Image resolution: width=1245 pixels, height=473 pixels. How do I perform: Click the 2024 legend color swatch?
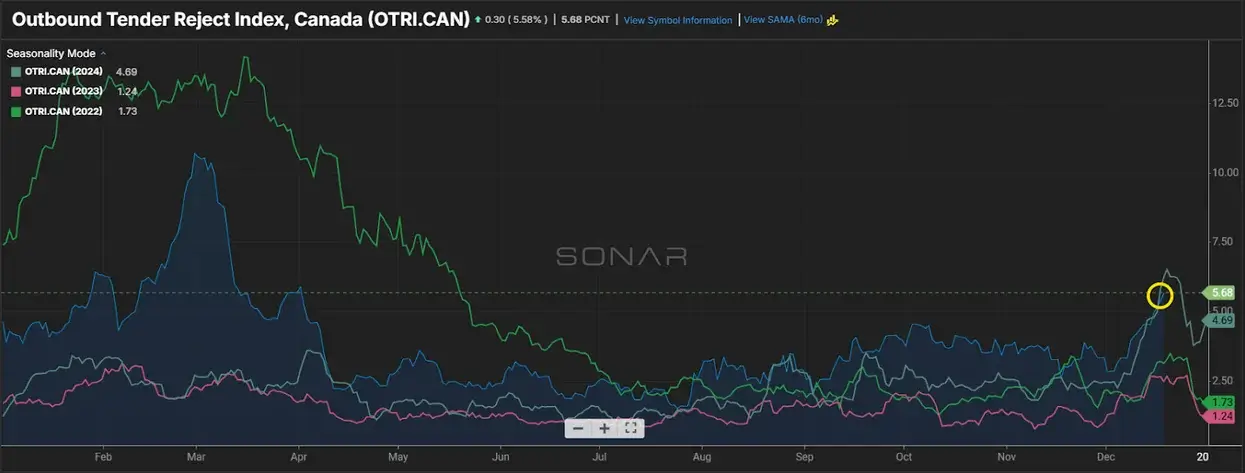point(16,72)
